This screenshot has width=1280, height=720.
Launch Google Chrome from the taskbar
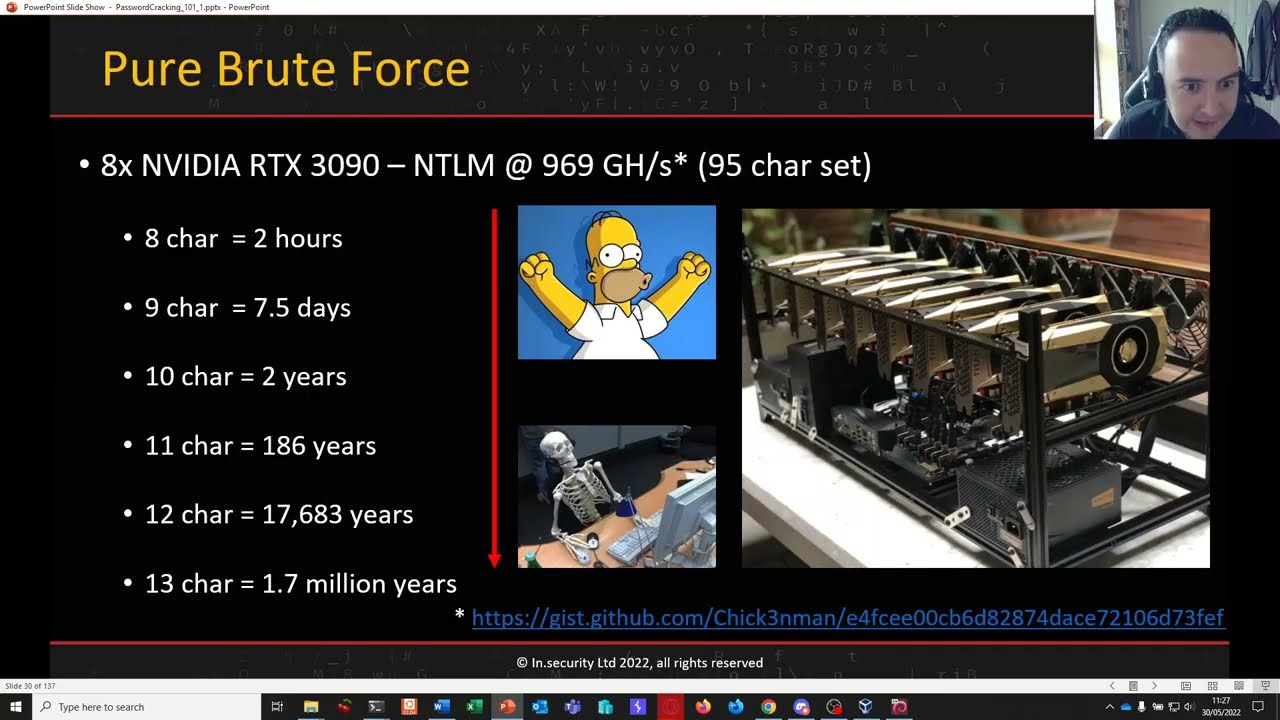768,707
